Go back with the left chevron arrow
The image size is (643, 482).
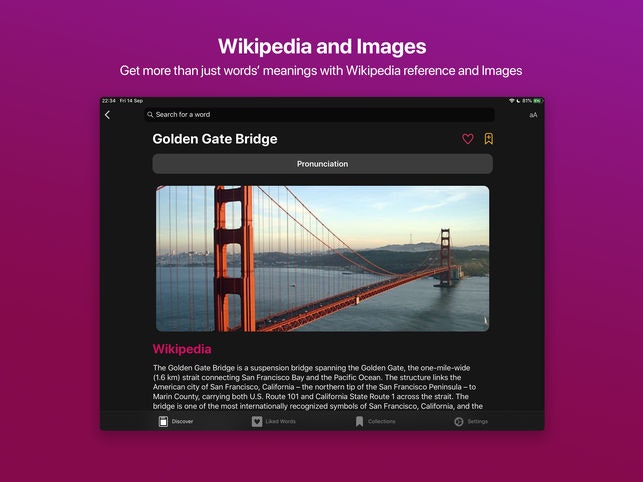point(107,115)
